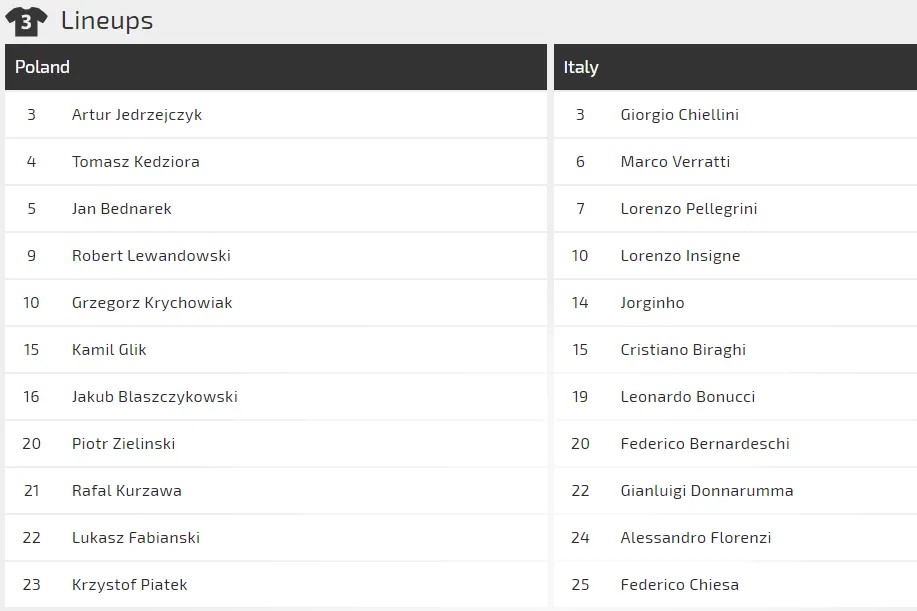Click Lorenzo Insigne's name

coord(680,256)
